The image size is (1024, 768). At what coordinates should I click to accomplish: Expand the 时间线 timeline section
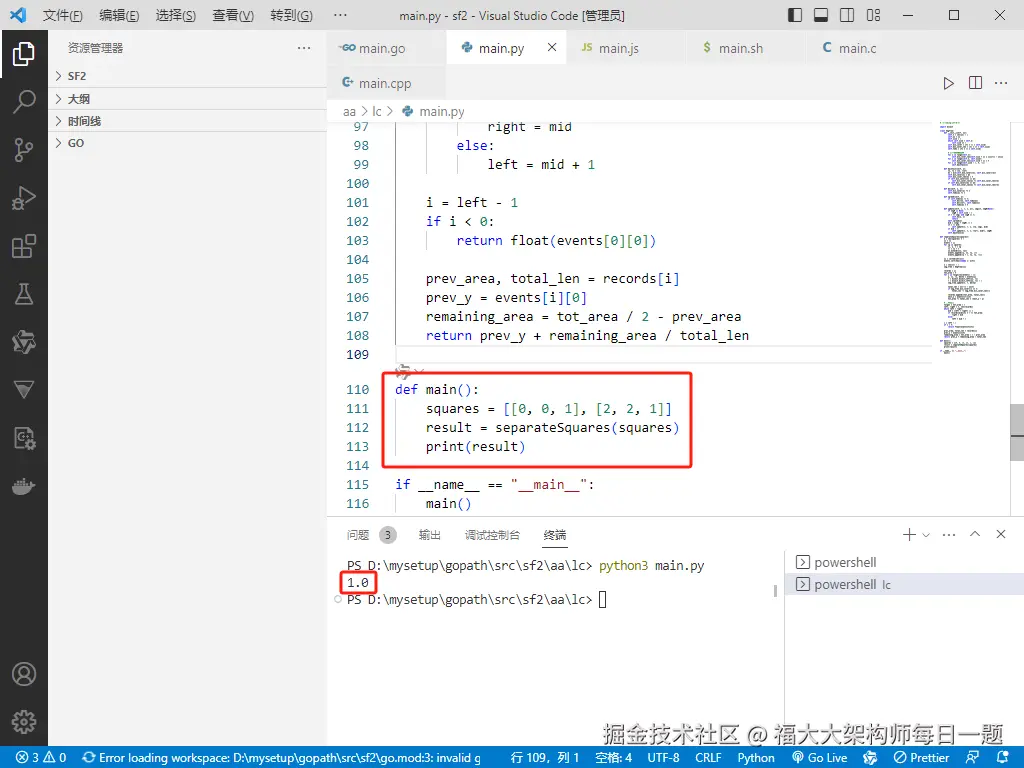pyautogui.click(x=187, y=121)
